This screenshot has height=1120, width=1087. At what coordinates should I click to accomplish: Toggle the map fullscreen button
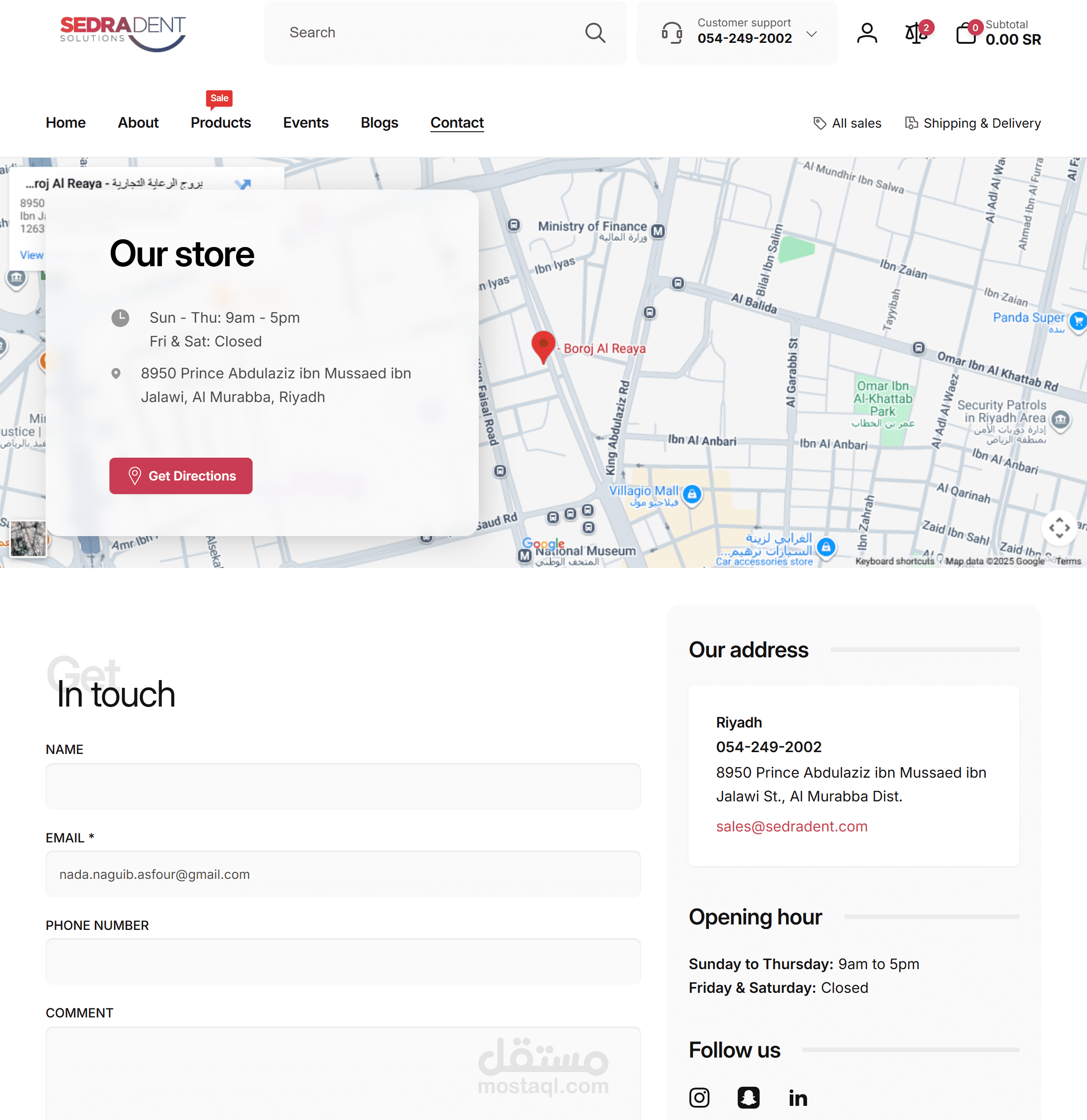coord(1059,527)
